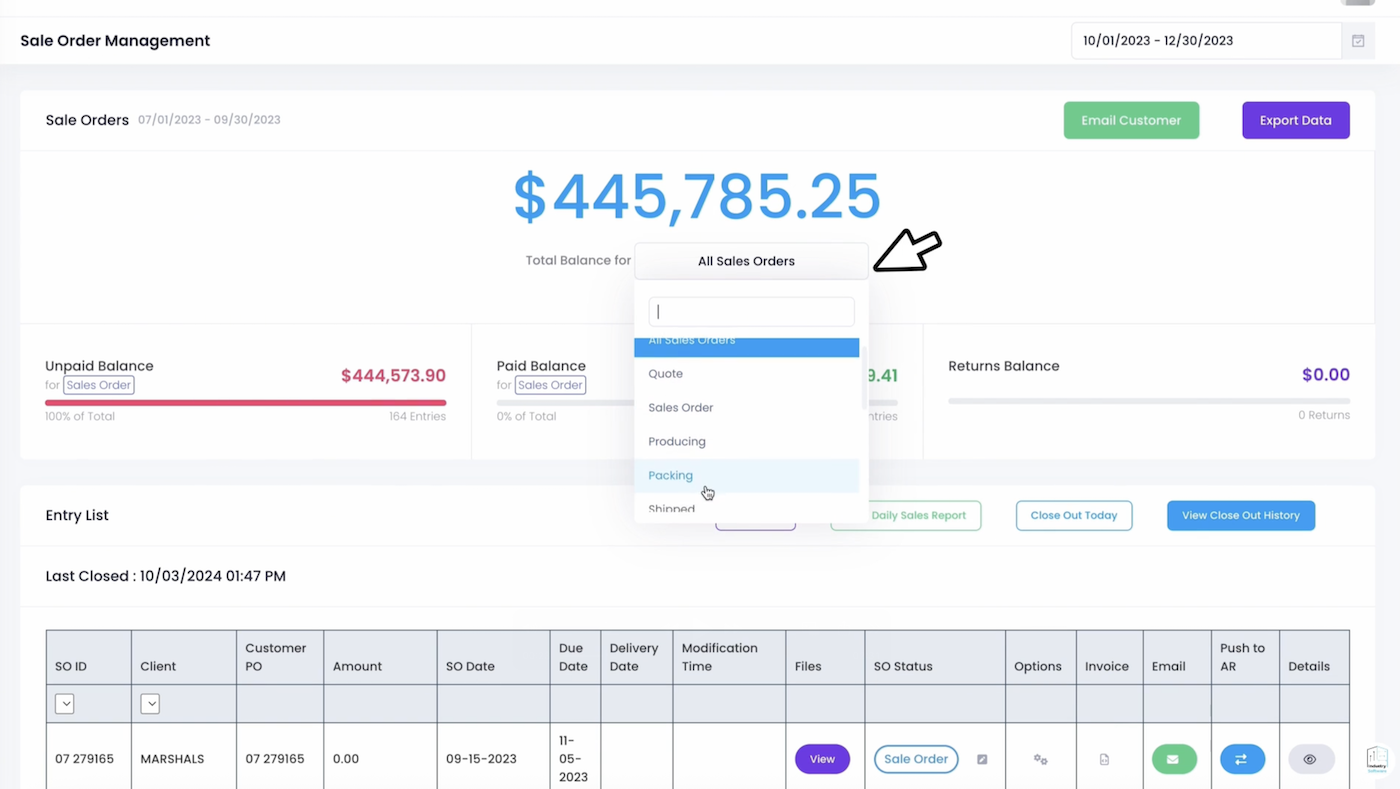Image resolution: width=1400 pixels, height=789 pixels.
Task: Click the eye icon under Details
Action: point(1310,759)
